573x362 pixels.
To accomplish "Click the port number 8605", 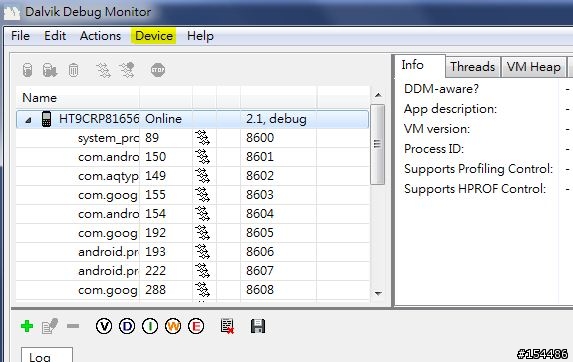I will click(x=260, y=233).
